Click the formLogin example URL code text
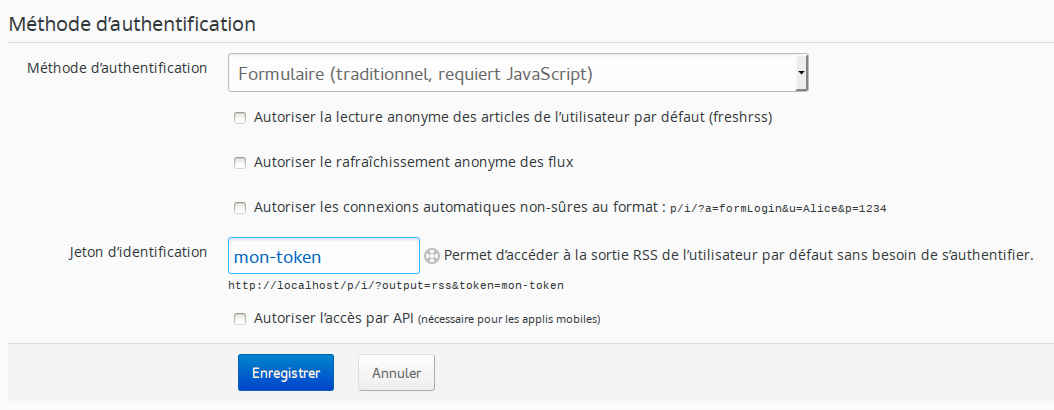Screen dimensions: 1054x410 click(x=780, y=209)
